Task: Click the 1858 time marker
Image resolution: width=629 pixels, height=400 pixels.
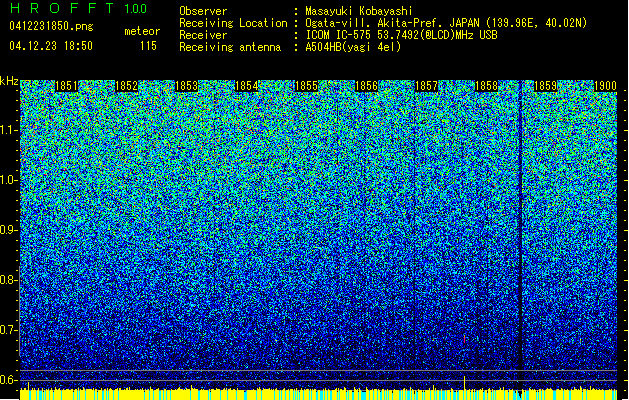Action: (x=486, y=86)
